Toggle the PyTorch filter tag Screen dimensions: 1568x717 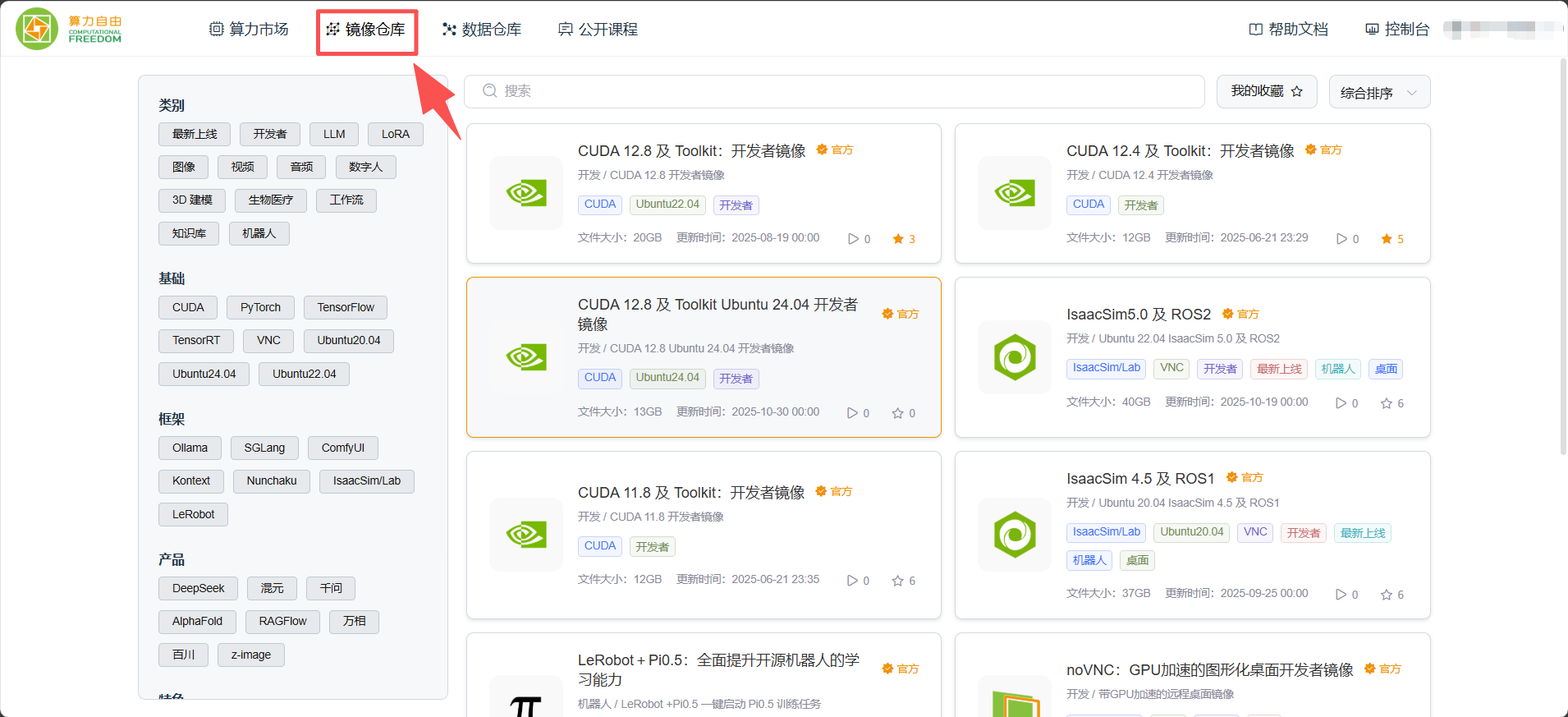[260, 307]
